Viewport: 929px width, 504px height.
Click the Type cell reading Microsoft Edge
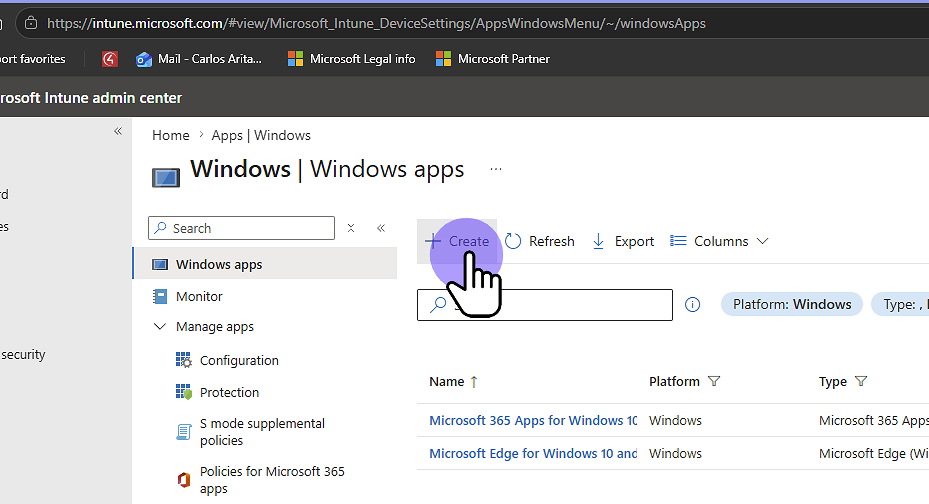pos(874,454)
